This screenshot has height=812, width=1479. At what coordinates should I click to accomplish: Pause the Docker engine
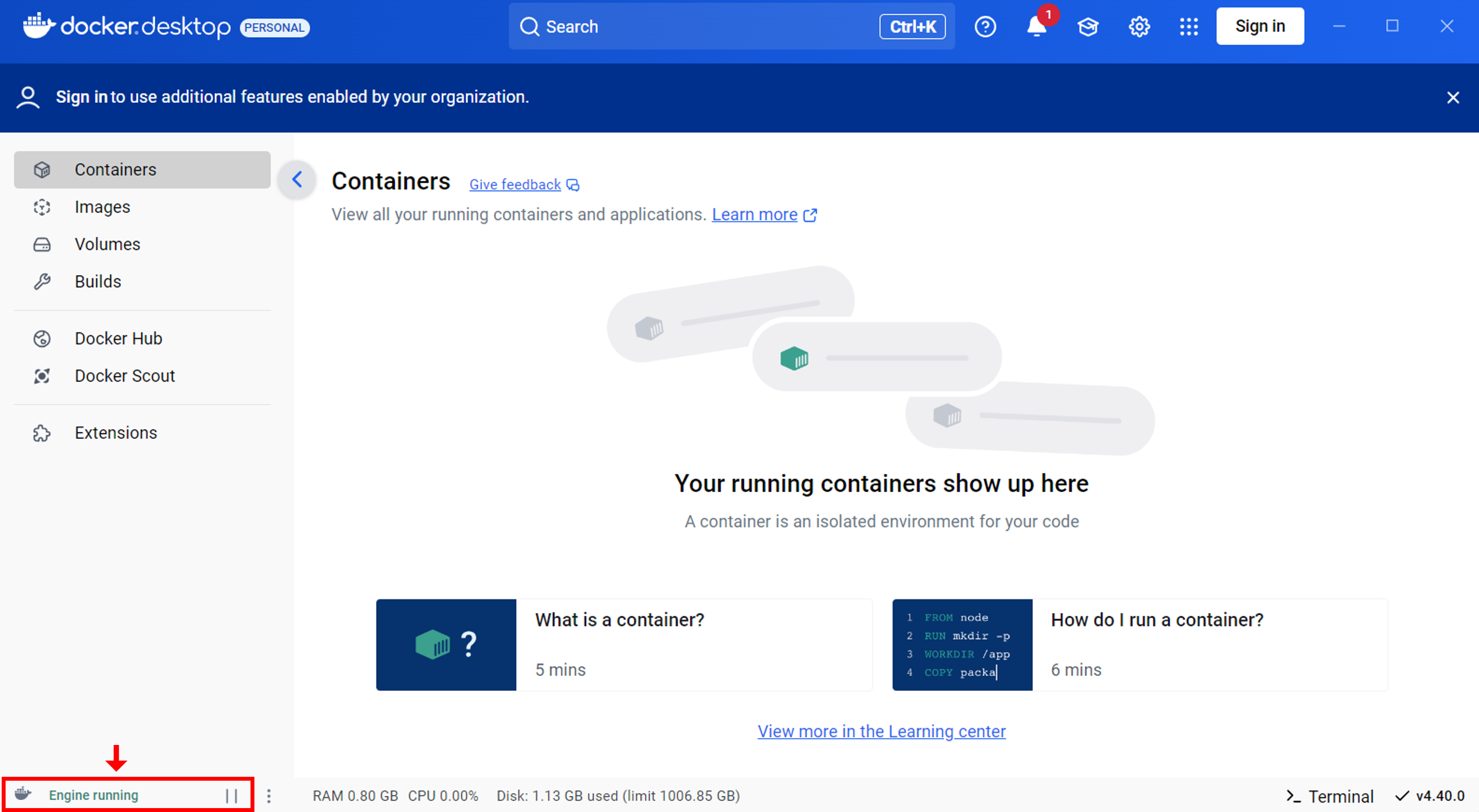point(231,795)
